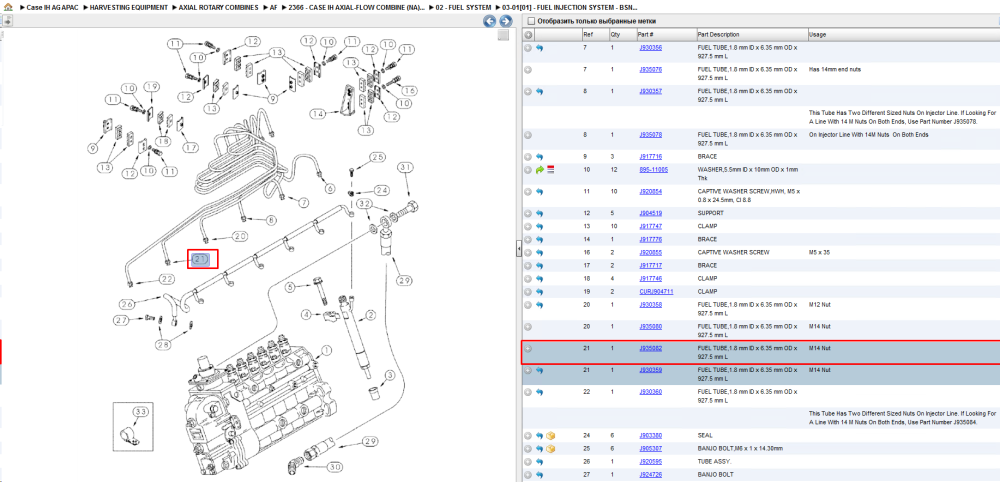The width and height of the screenshot is (1000, 482).
Task: Click blue arrow icon for J930357
Action: 540,91
